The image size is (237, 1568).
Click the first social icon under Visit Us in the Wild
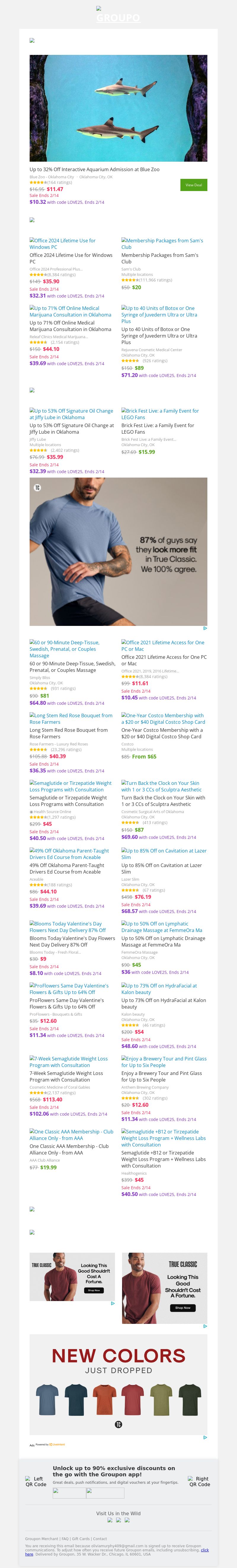(x=110, y=1520)
